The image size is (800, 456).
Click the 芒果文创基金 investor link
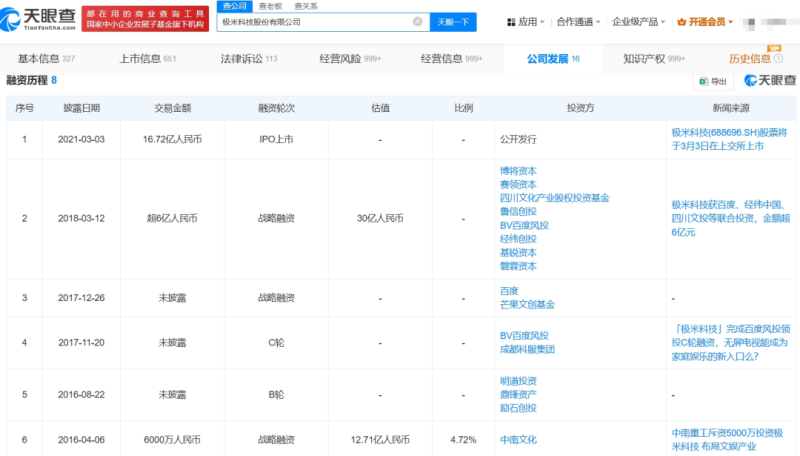[525, 304]
